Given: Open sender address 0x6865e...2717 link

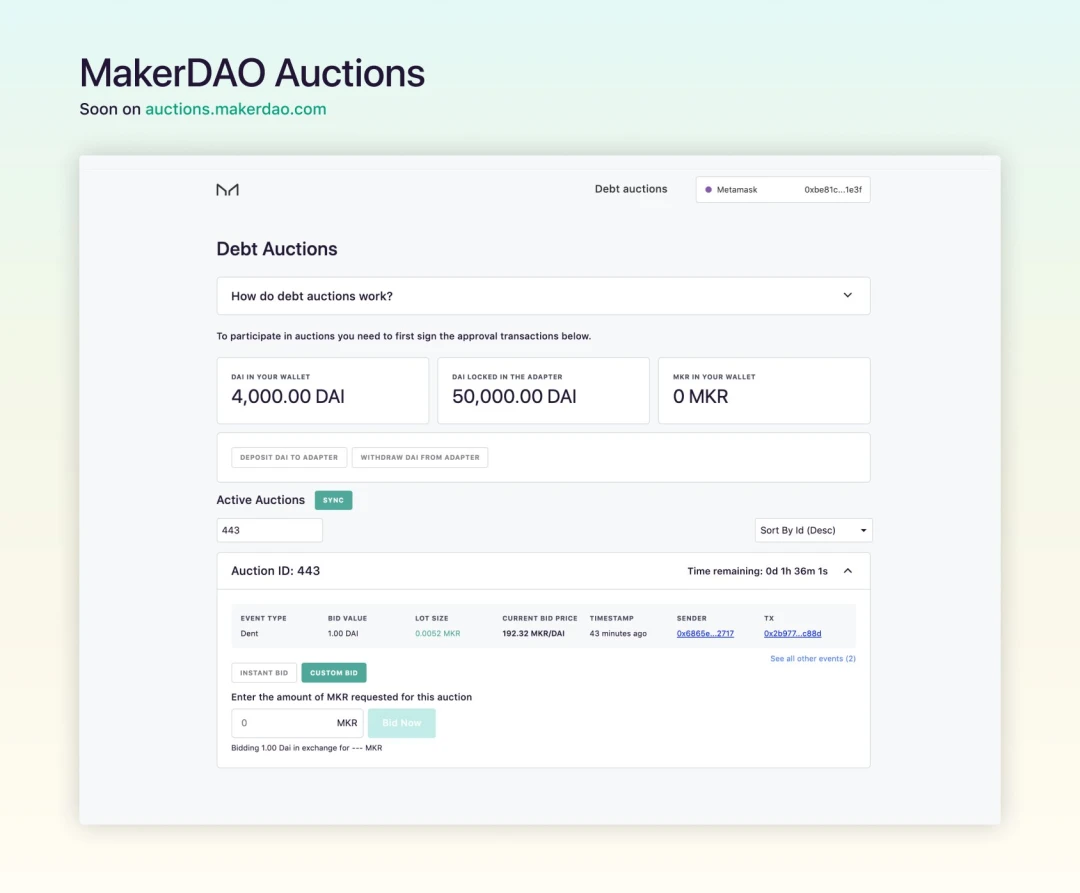Looking at the screenshot, I should coord(705,633).
